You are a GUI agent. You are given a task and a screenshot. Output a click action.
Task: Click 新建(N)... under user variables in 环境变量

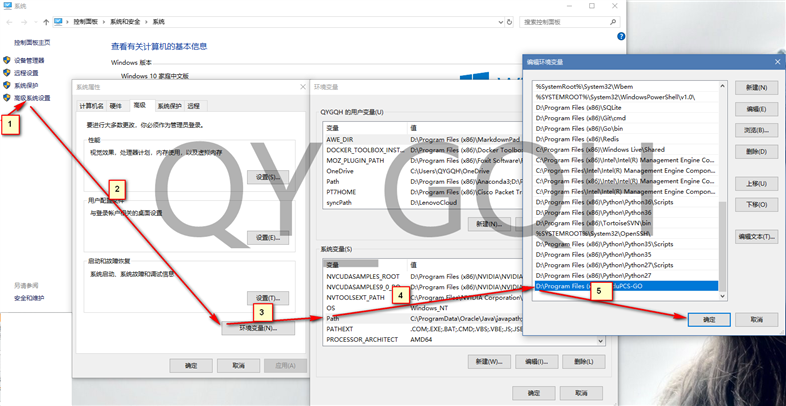tap(489, 224)
